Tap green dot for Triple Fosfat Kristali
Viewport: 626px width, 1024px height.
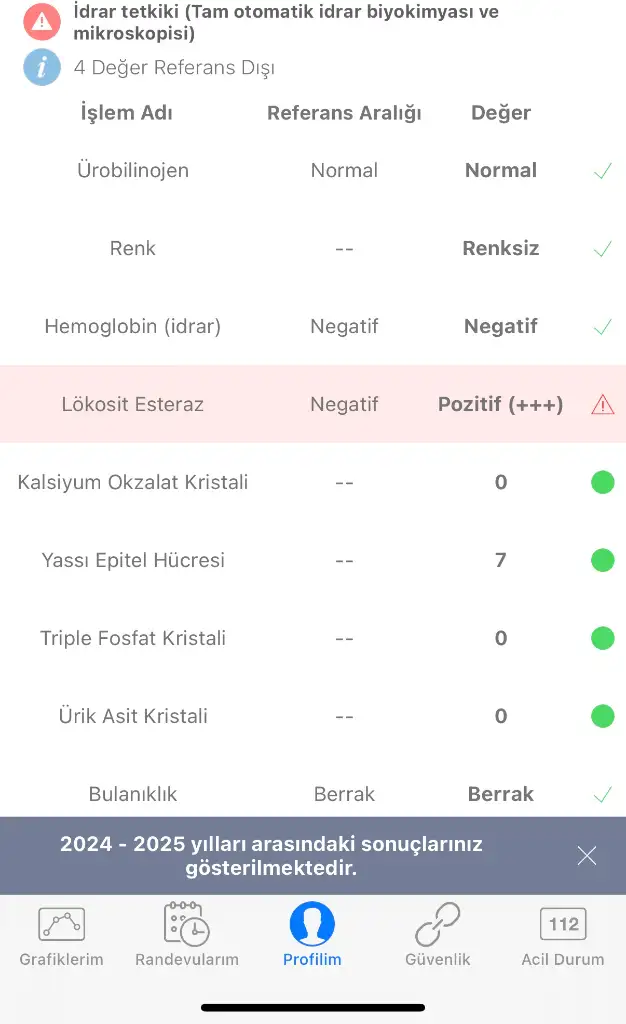(602, 638)
